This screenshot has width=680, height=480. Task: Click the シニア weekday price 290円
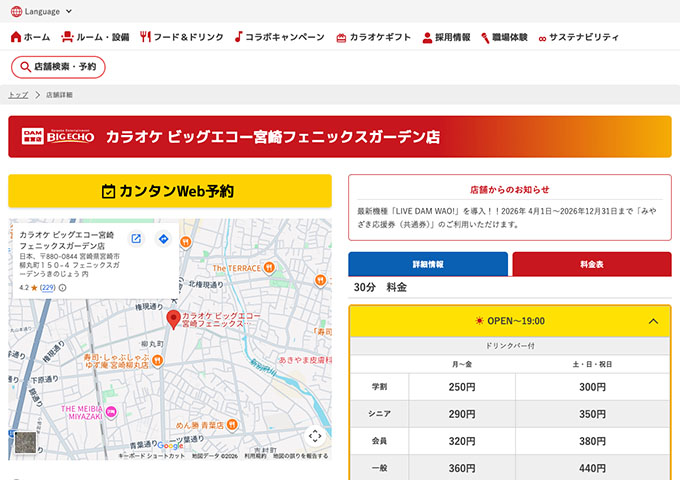coord(462,414)
